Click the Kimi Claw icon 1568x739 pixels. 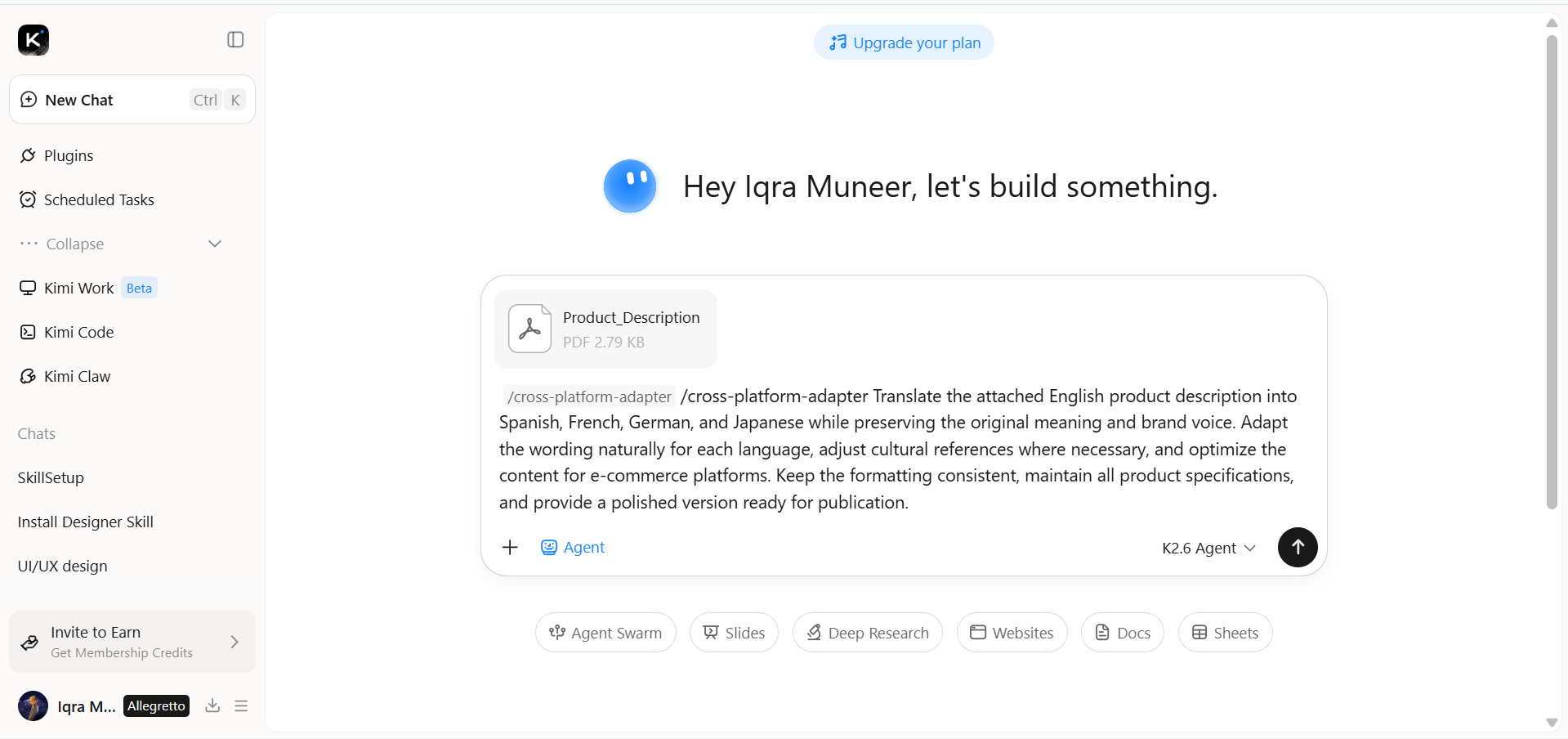coord(28,376)
